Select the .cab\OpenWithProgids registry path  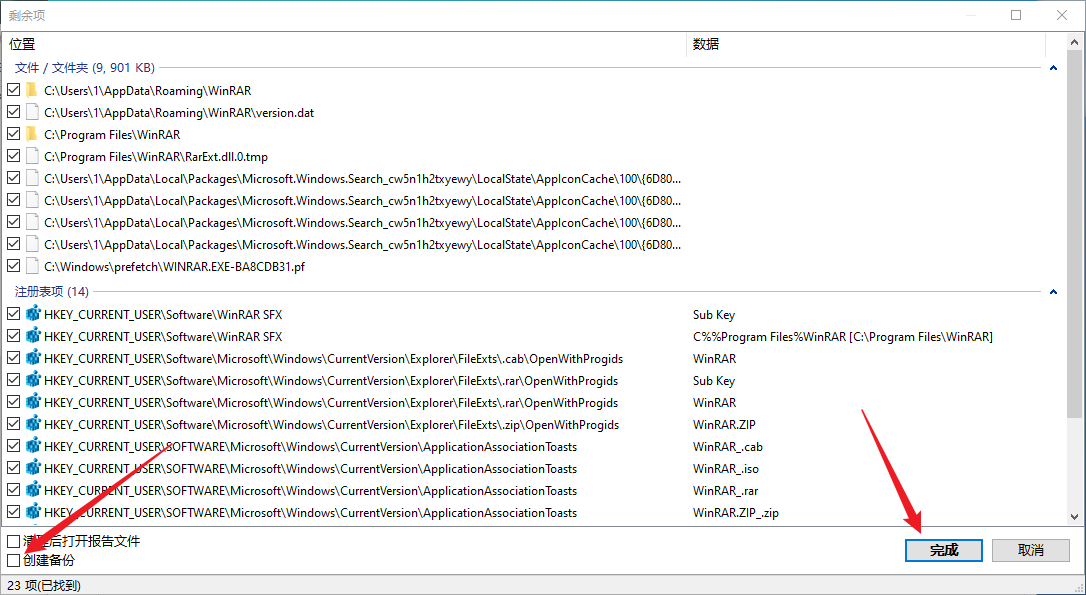tap(333, 359)
